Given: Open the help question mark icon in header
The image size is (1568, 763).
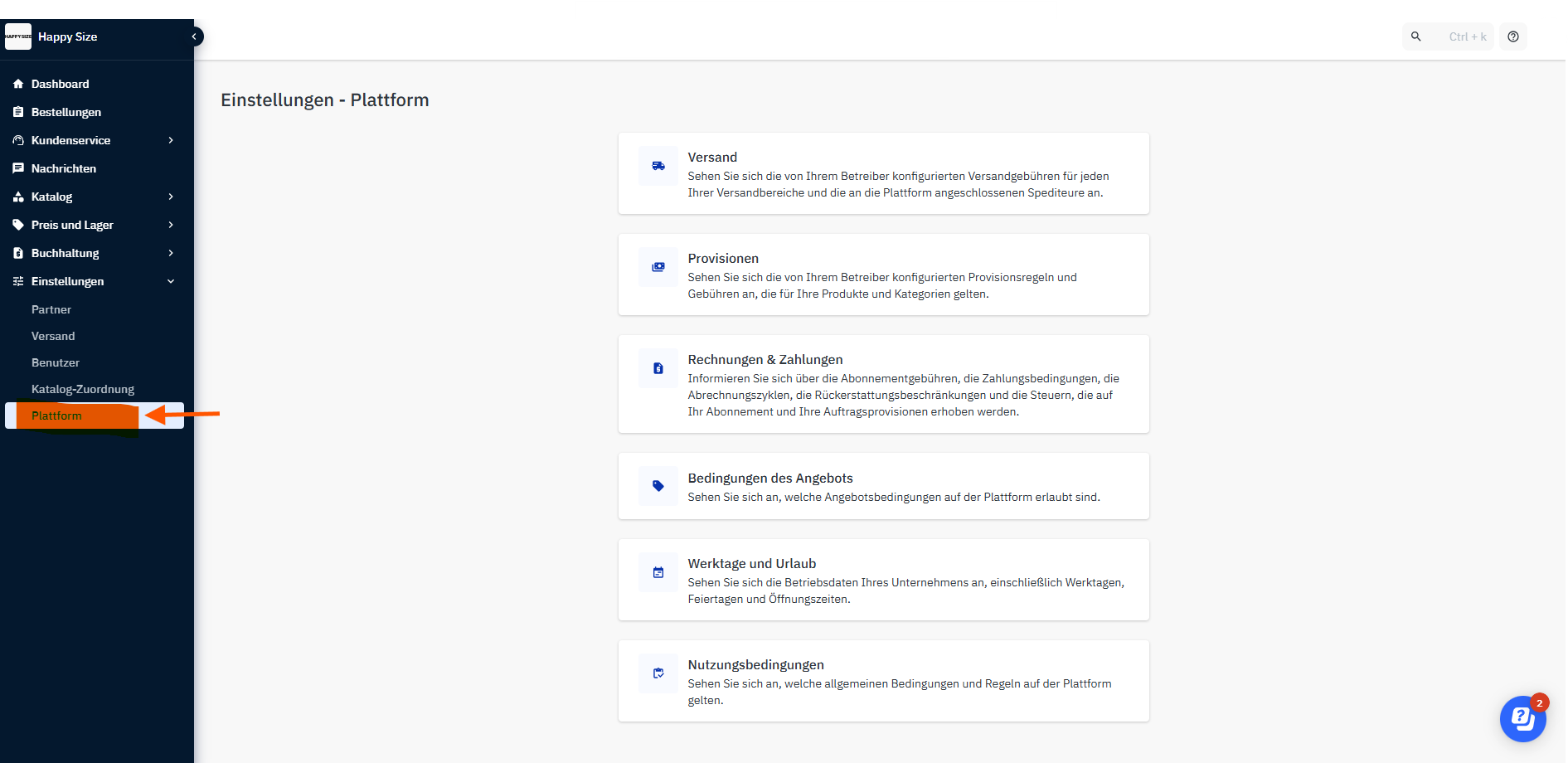Looking at the screenshot, I should 1512,36.
